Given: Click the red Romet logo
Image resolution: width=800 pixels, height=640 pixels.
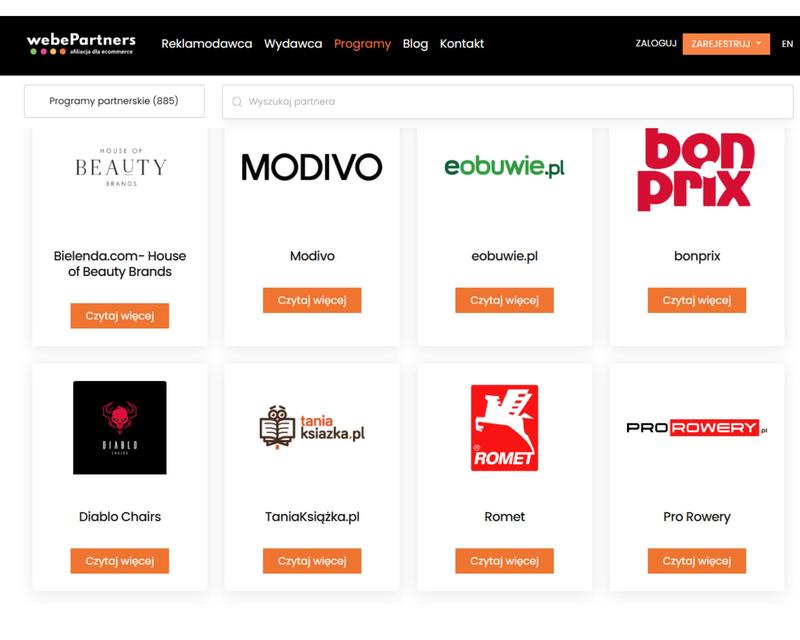Looking at the screenshot, I should pos(504,428).
